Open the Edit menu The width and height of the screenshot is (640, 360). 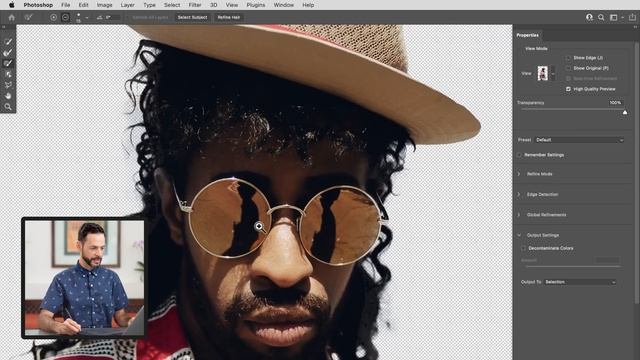[83, 5]
